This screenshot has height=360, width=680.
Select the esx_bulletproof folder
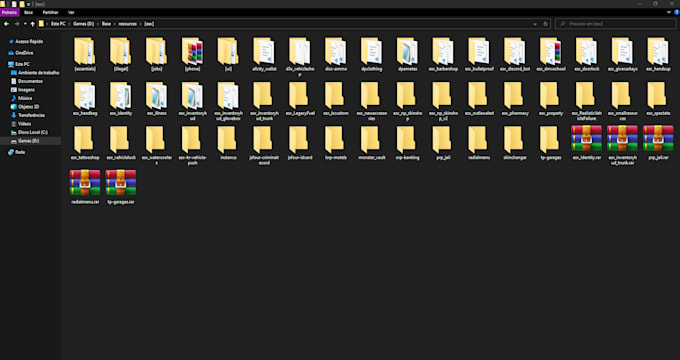coord(479,54)
